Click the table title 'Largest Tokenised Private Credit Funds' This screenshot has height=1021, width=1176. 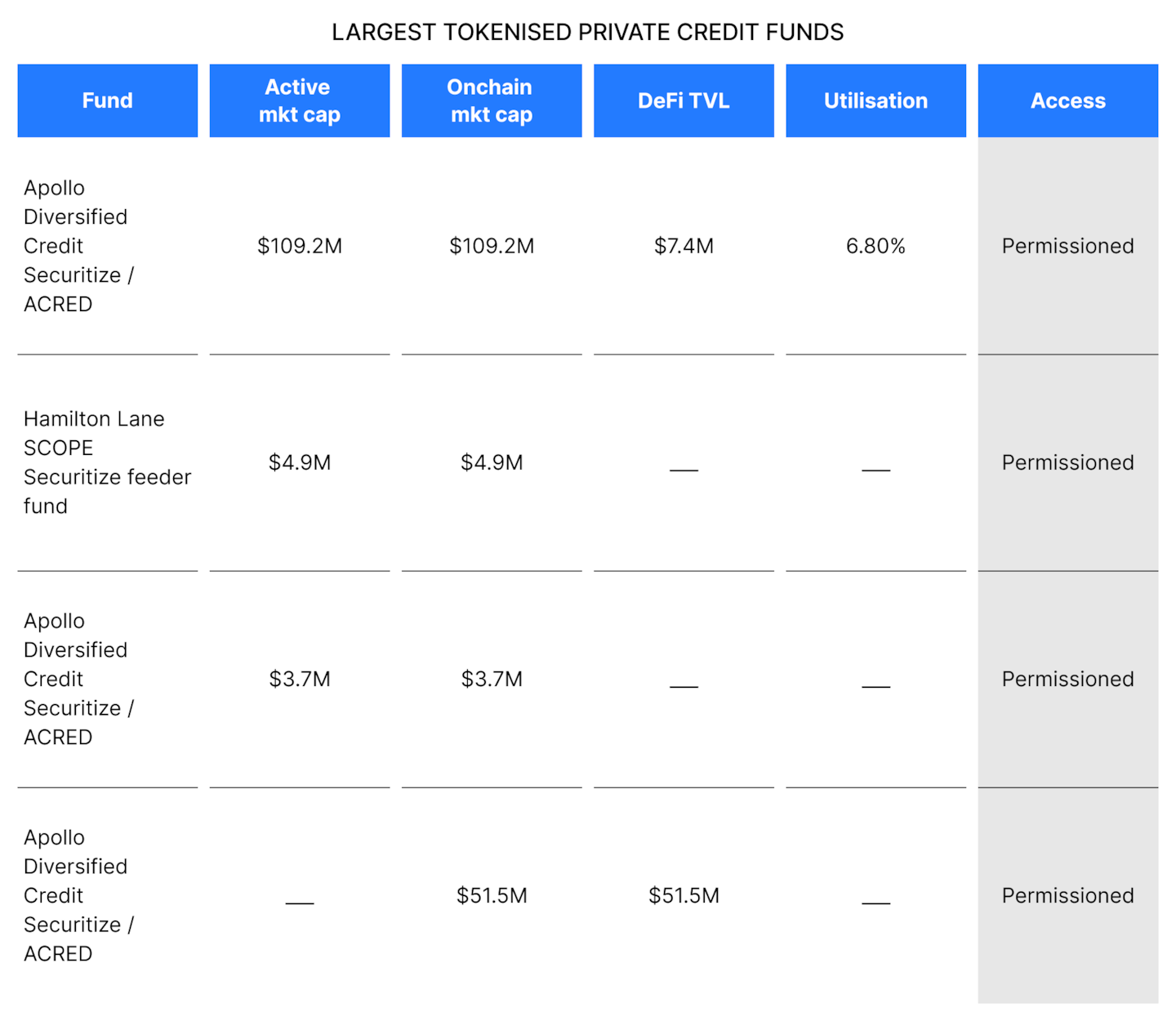pos(587,32)
